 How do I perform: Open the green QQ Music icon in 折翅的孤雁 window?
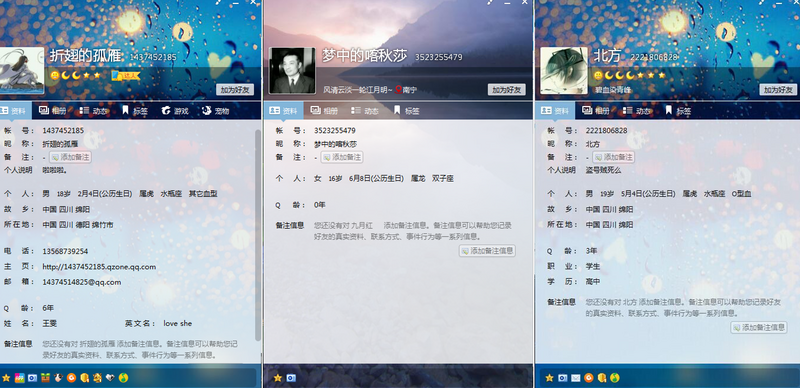coord(123,378)
